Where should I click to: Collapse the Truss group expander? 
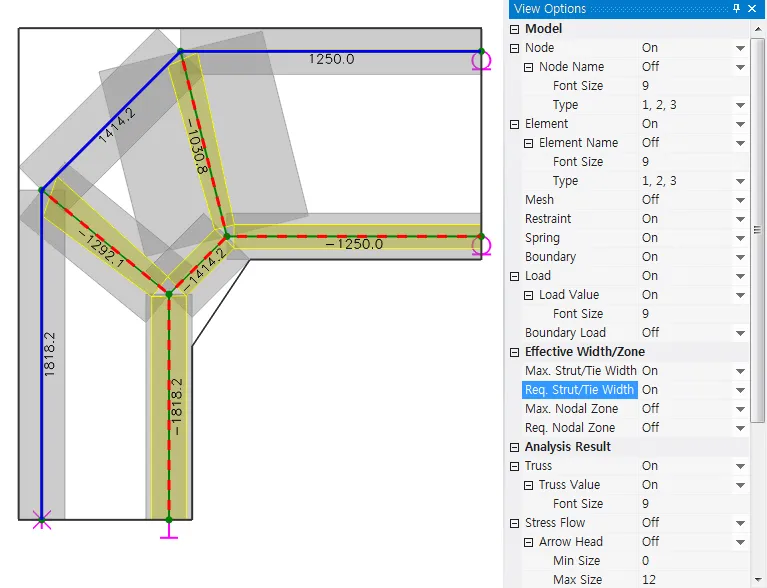point(514,466)
